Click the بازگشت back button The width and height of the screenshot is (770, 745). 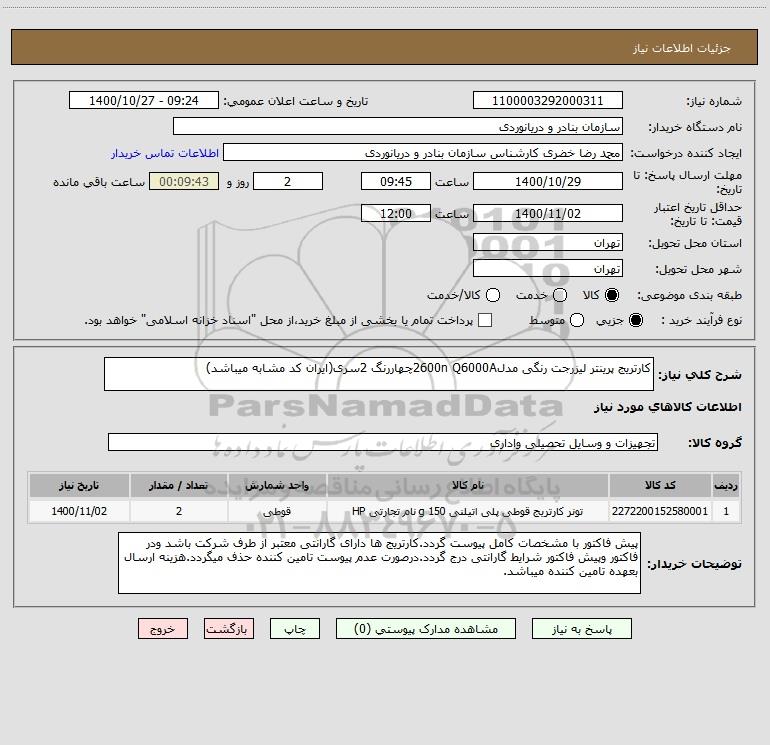click(x=229, y=629)
